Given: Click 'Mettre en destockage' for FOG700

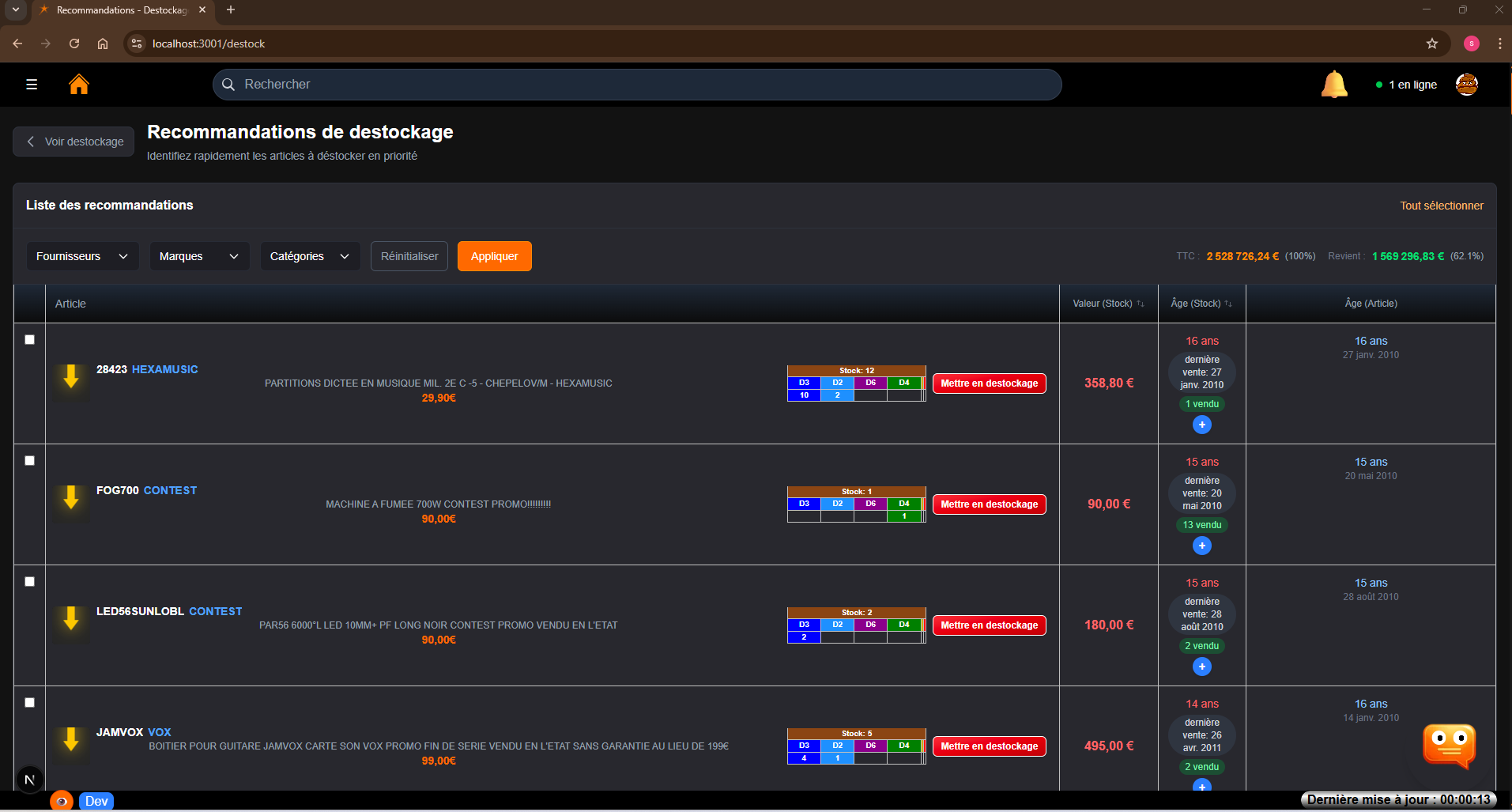Looking at the screenshot, I should click(988, 504).
